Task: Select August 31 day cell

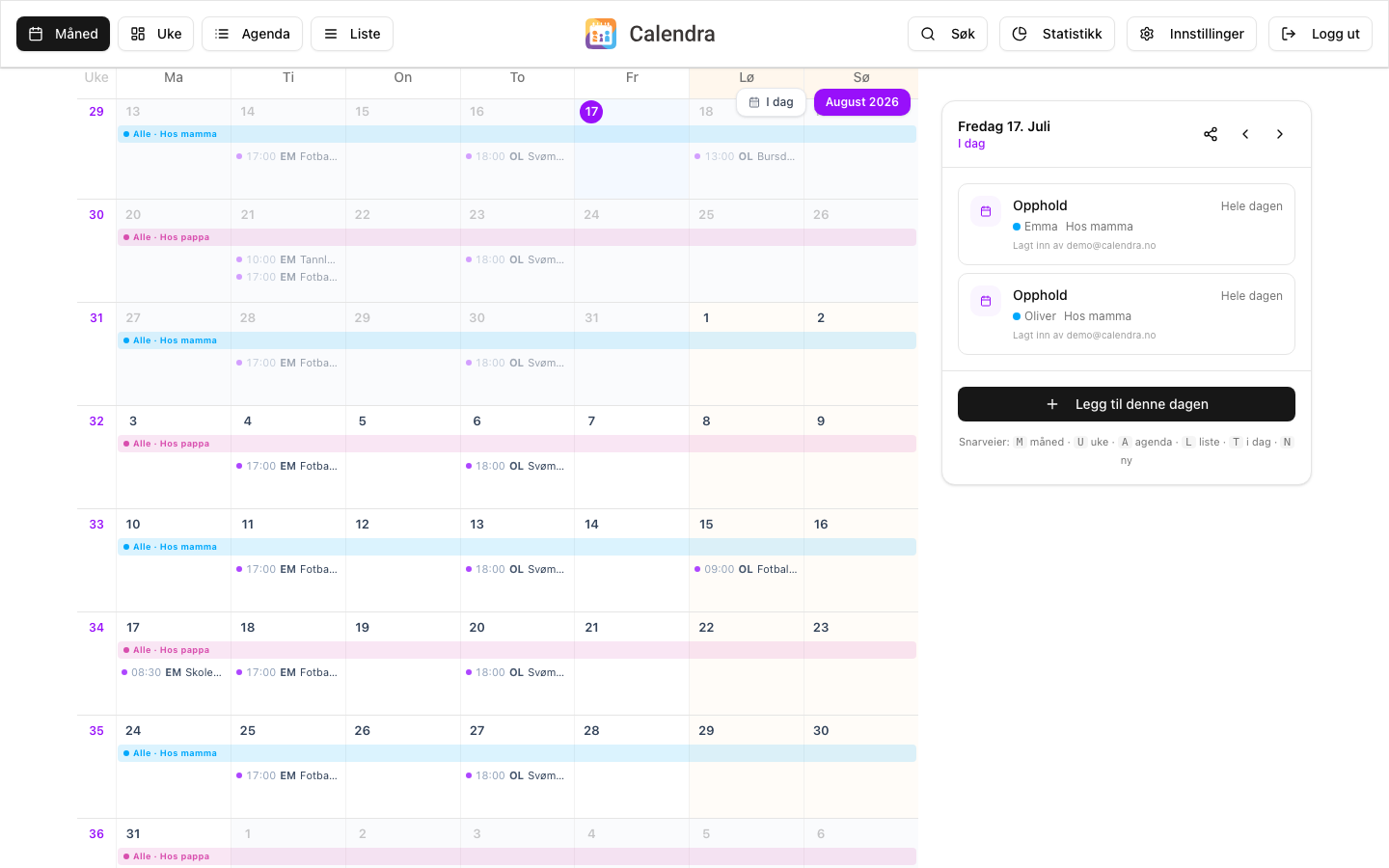Action: (x=174, y=843)
